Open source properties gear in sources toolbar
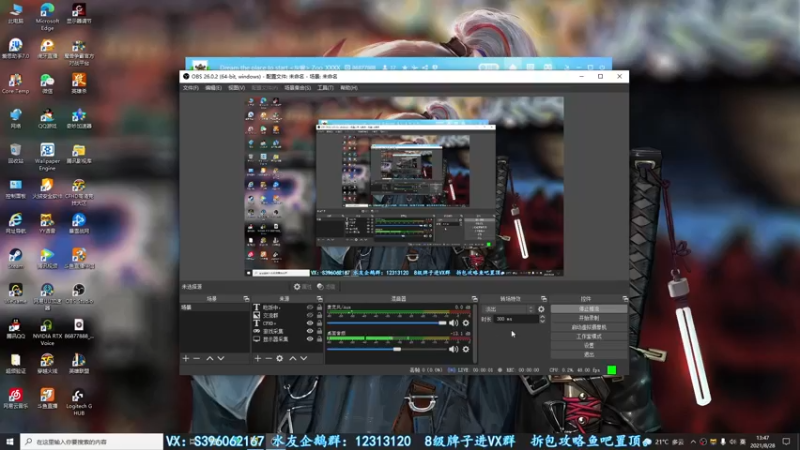Screen dimensions: 800x450 (280, 359)
